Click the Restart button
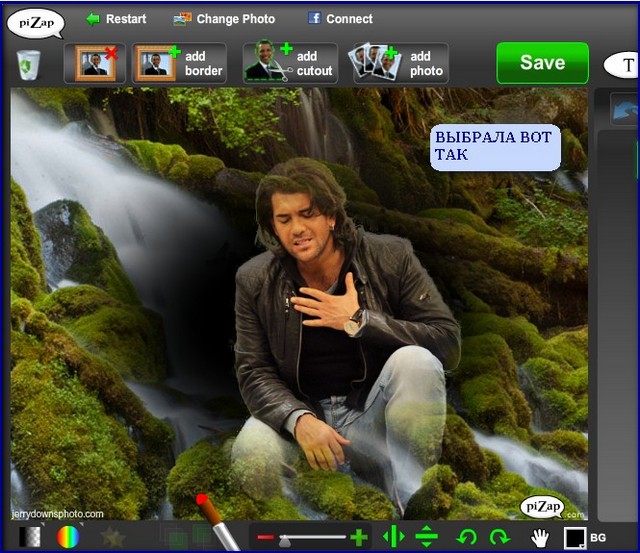This screenshot has height=553, width=640. (x=116, y=19)
